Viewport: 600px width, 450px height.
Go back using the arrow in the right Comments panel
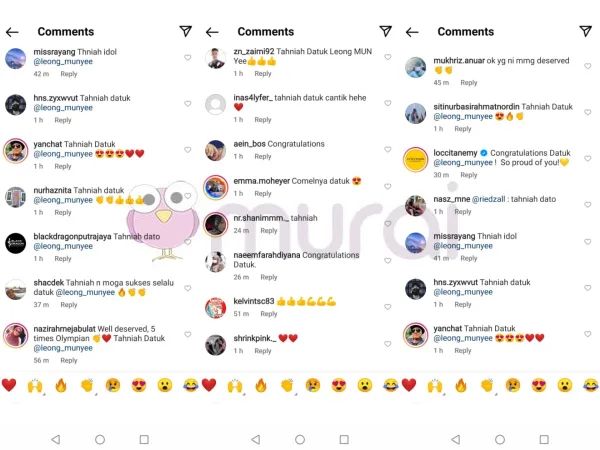coord(412,32)
